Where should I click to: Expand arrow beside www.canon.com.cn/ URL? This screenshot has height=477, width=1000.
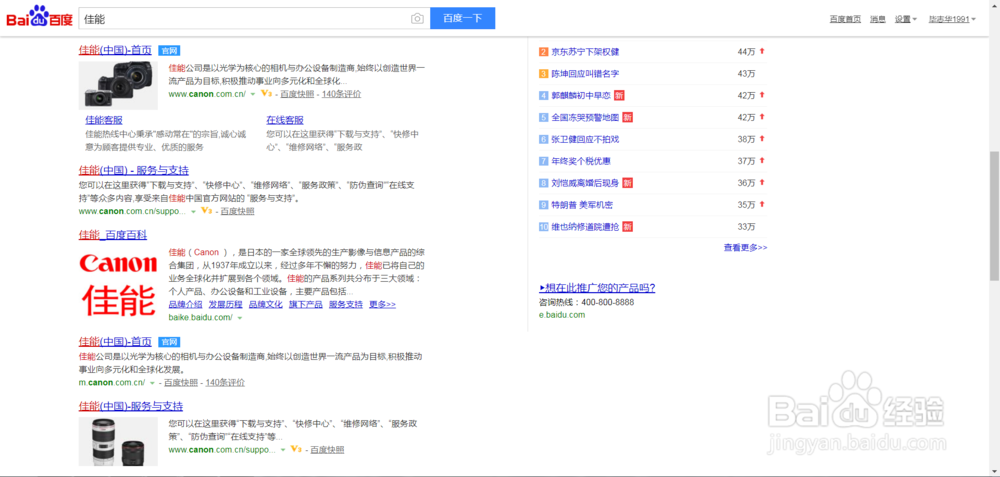pos(253,94)
